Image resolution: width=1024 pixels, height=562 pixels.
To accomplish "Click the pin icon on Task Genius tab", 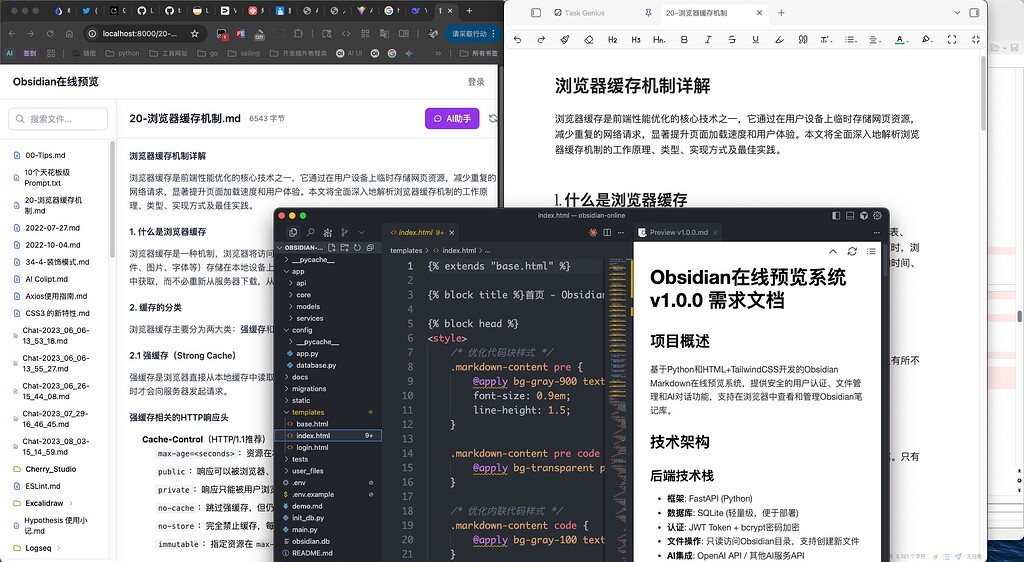I will [x=648, y=12].
